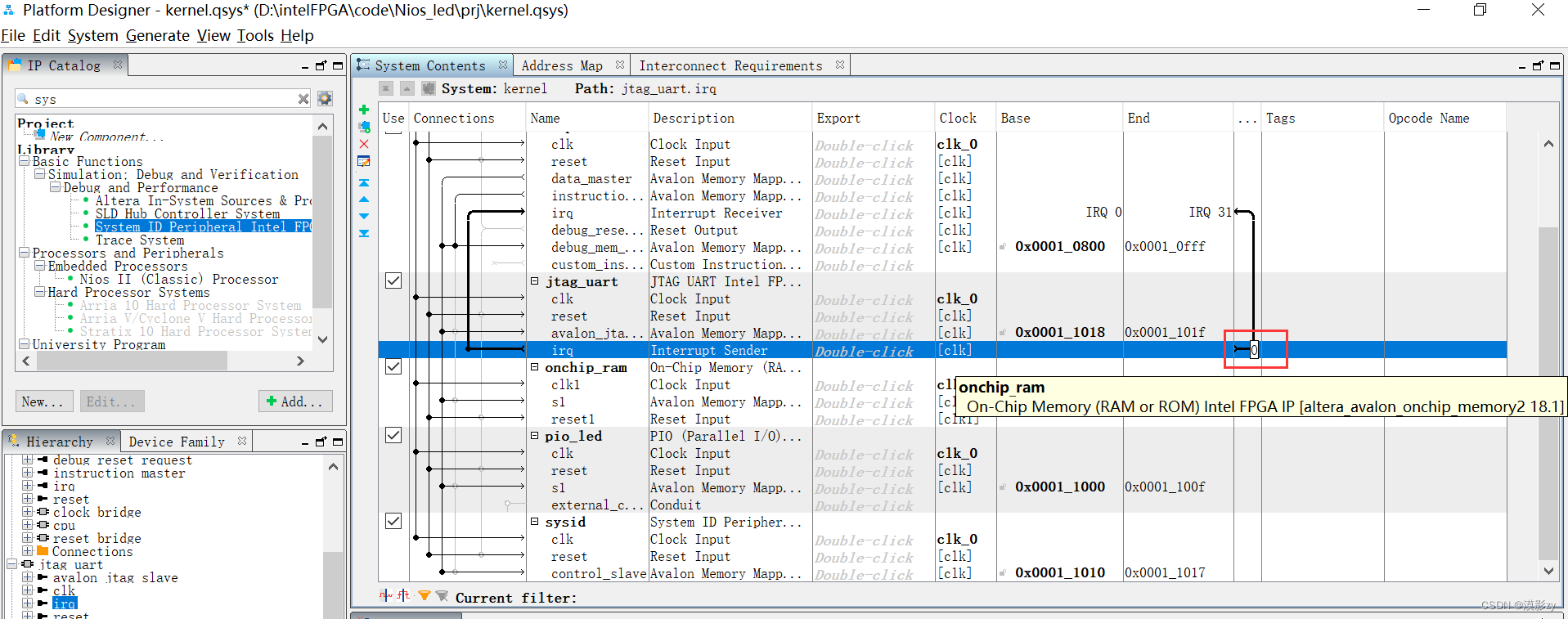
Task: Open the System menu
Action: (x=92, y=35)
